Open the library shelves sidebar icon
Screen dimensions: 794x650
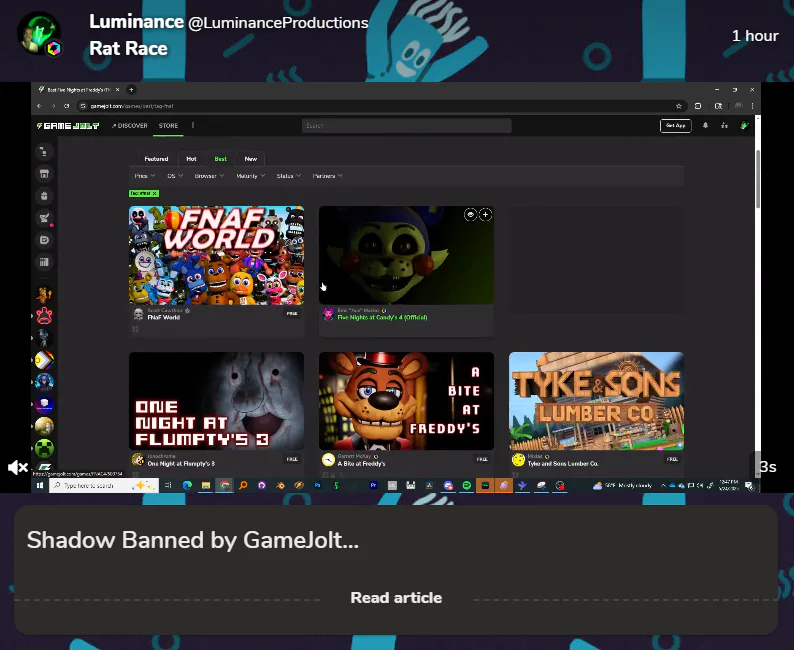(x=44, y=262)
